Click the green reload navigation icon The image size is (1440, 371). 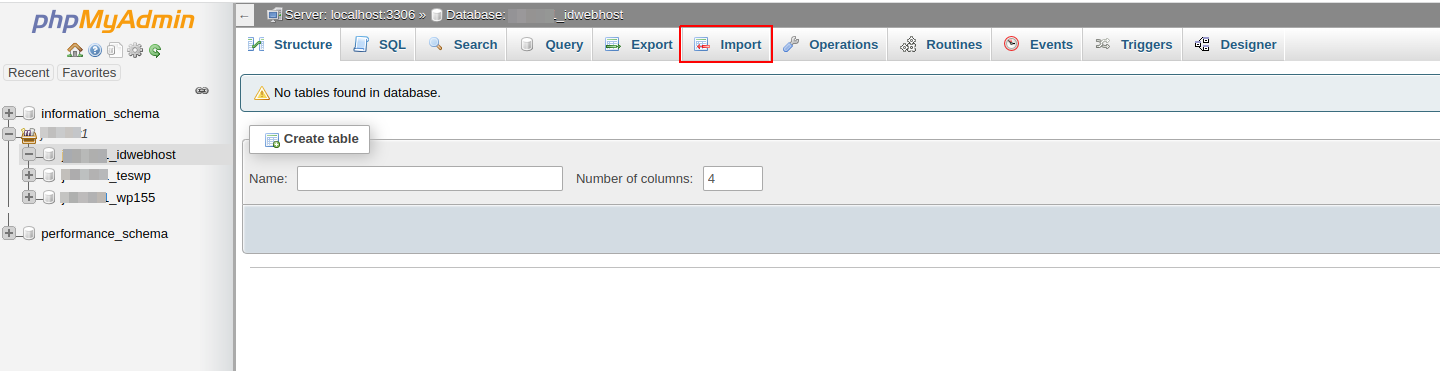pyautogui.click(x=155, y=50)
